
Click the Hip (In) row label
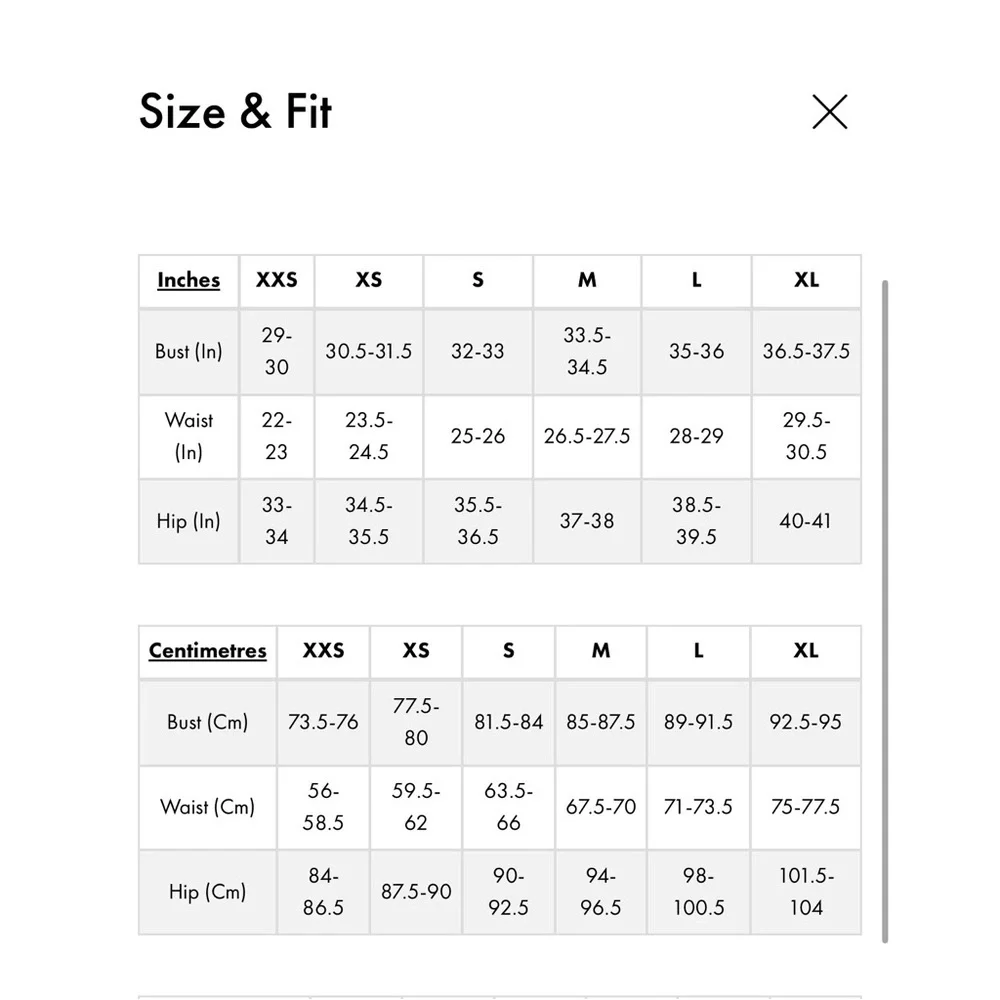188,521
